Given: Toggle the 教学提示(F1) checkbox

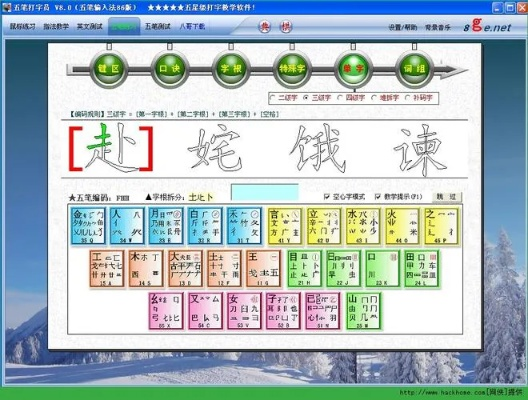Looking at the screenshot, I should tap(377, 196).
